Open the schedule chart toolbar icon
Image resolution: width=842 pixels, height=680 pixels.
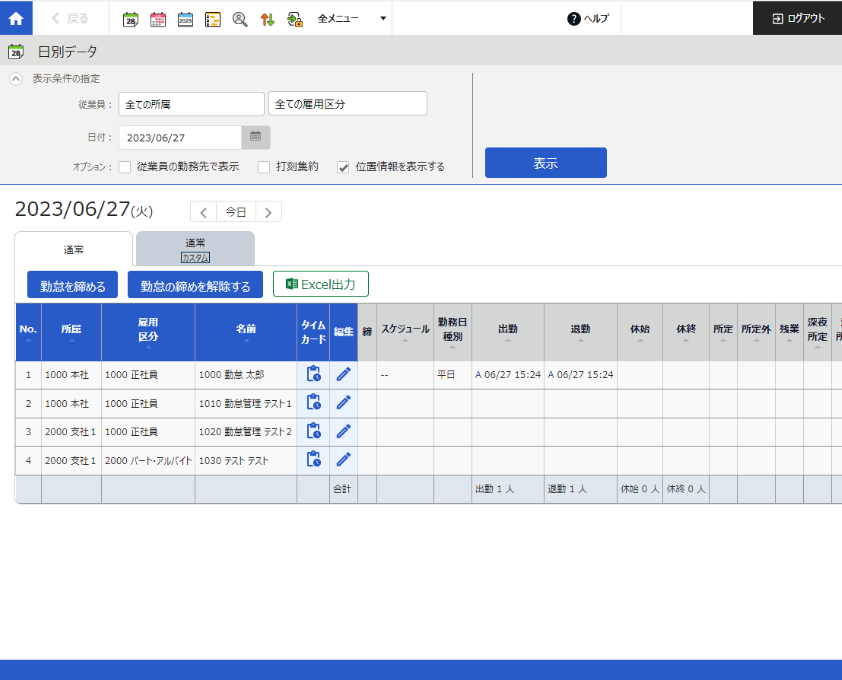pyautogui.click(x=213, y=20)
